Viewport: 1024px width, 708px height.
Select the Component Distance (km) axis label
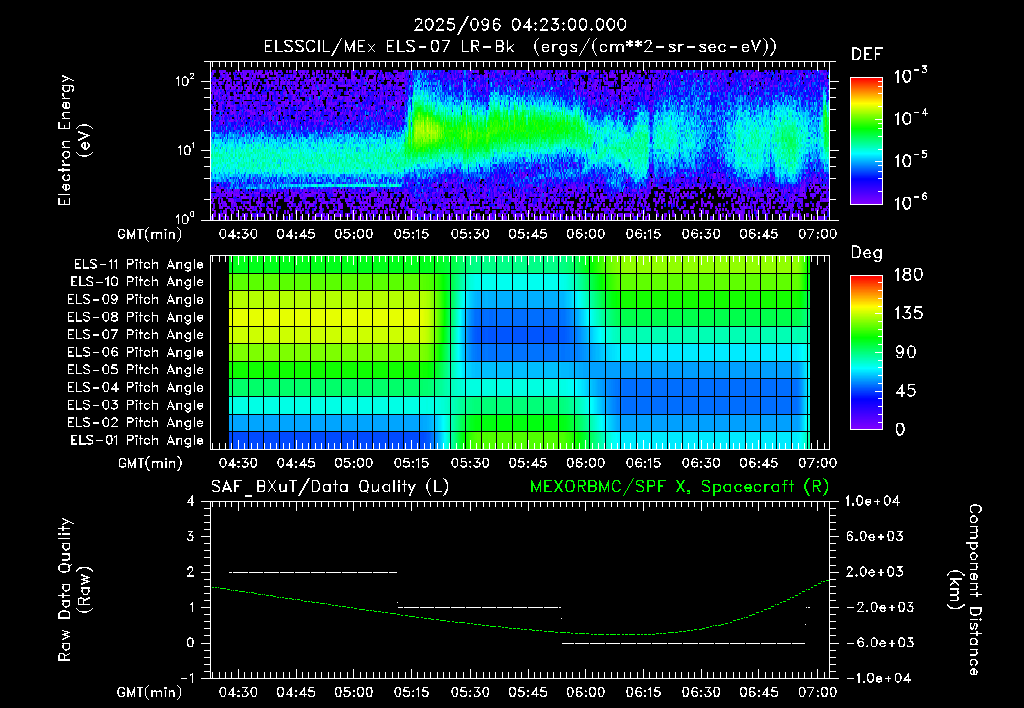(x=965, y=590)
